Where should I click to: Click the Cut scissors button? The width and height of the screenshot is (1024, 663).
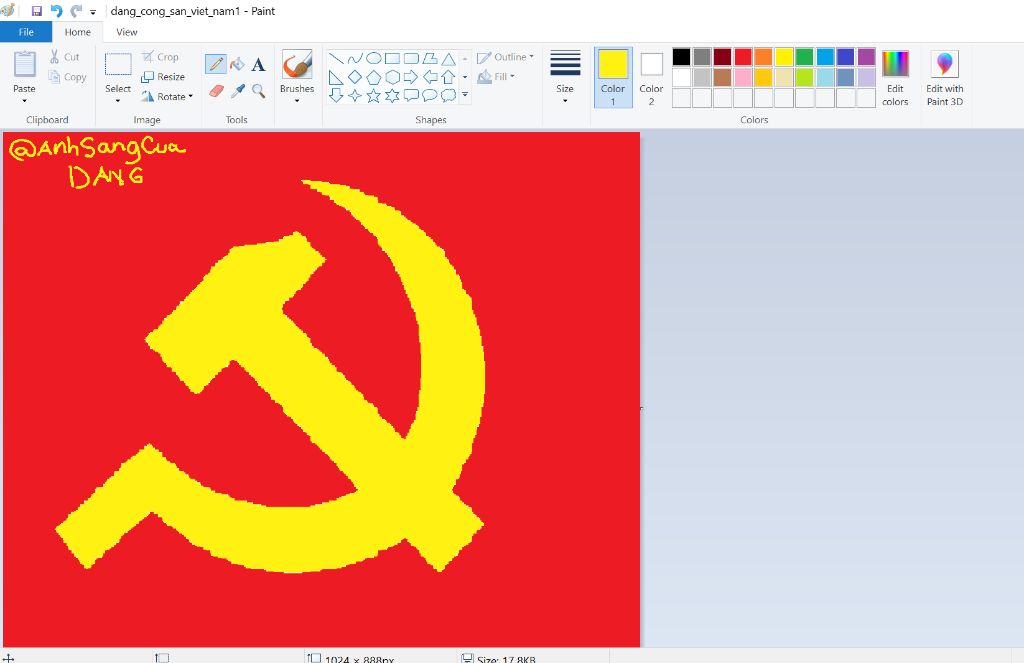(64, 57)
